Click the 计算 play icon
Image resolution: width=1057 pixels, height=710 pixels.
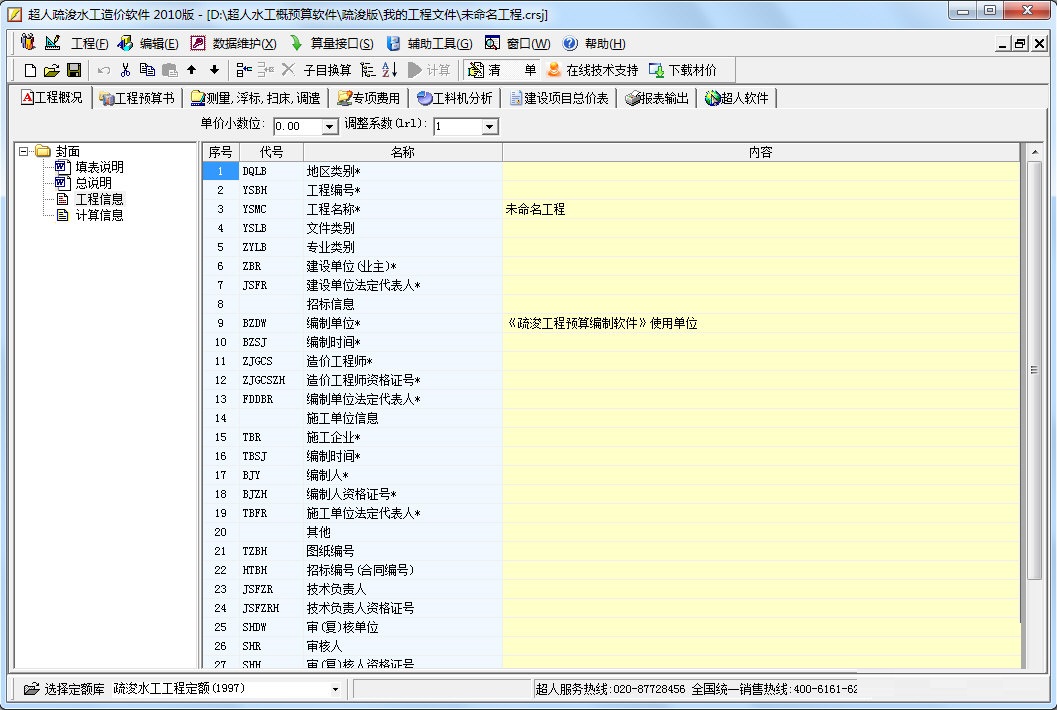coord(415,70)
